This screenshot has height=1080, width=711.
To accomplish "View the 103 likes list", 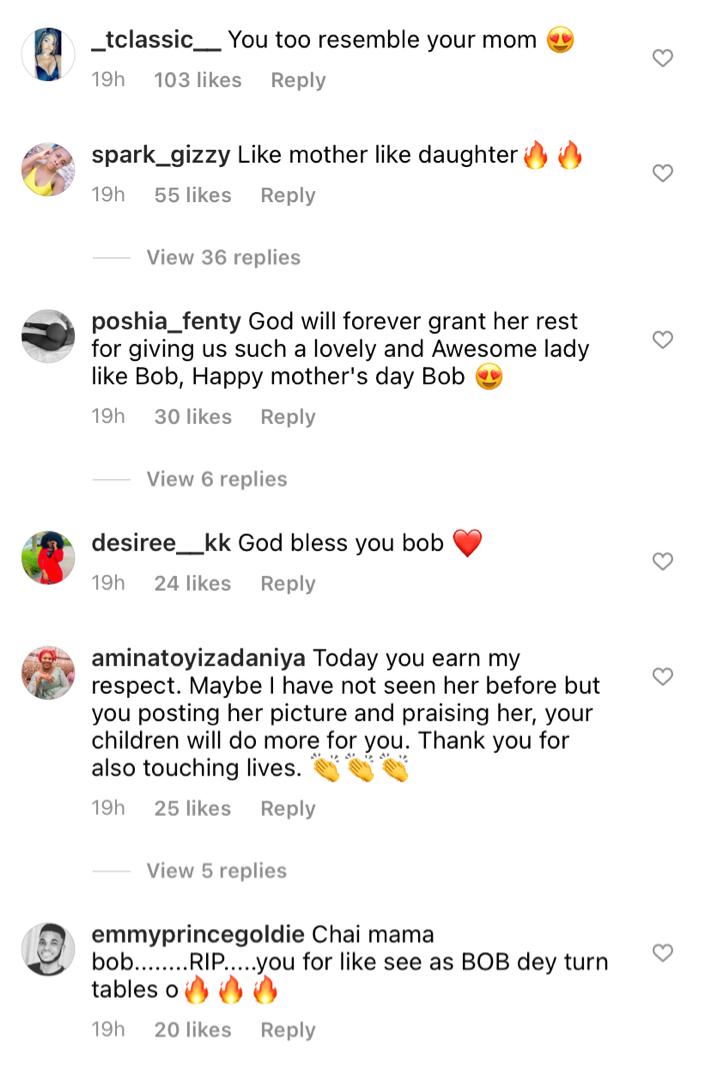I will click(198, 81).
